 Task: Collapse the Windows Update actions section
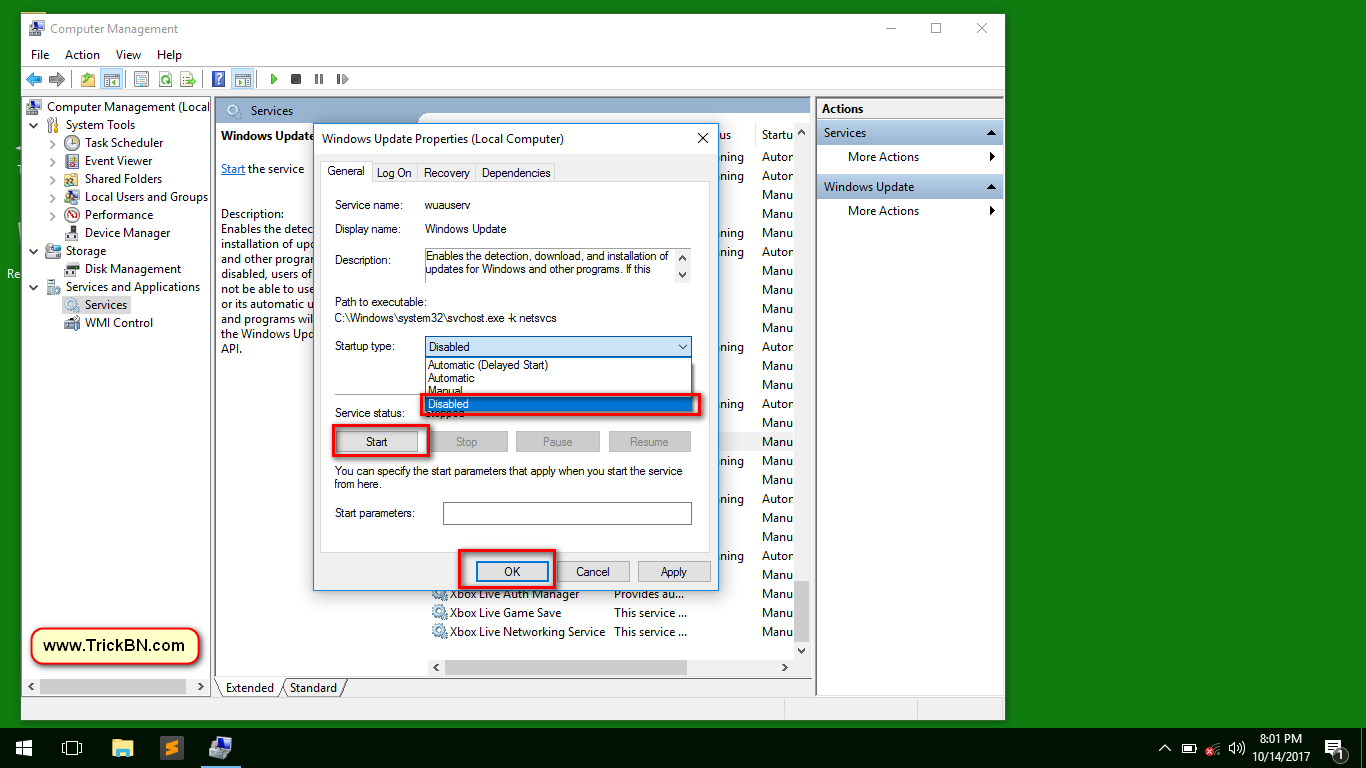click(991, 187)
